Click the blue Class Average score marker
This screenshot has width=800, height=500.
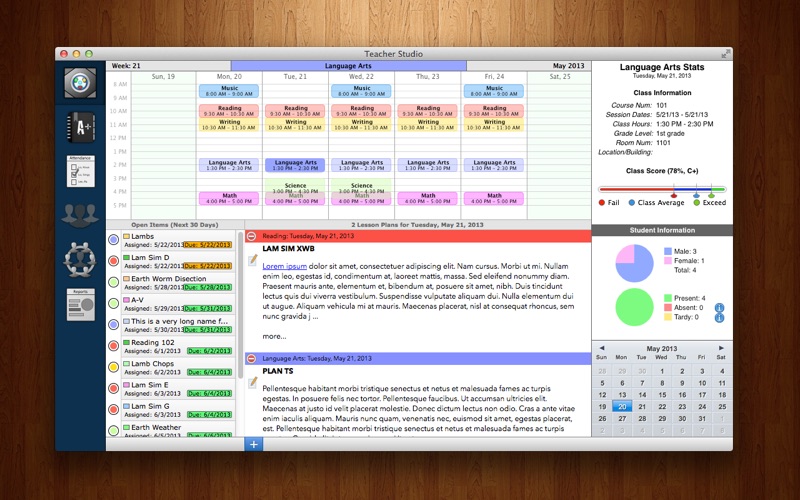coord(696,195)
